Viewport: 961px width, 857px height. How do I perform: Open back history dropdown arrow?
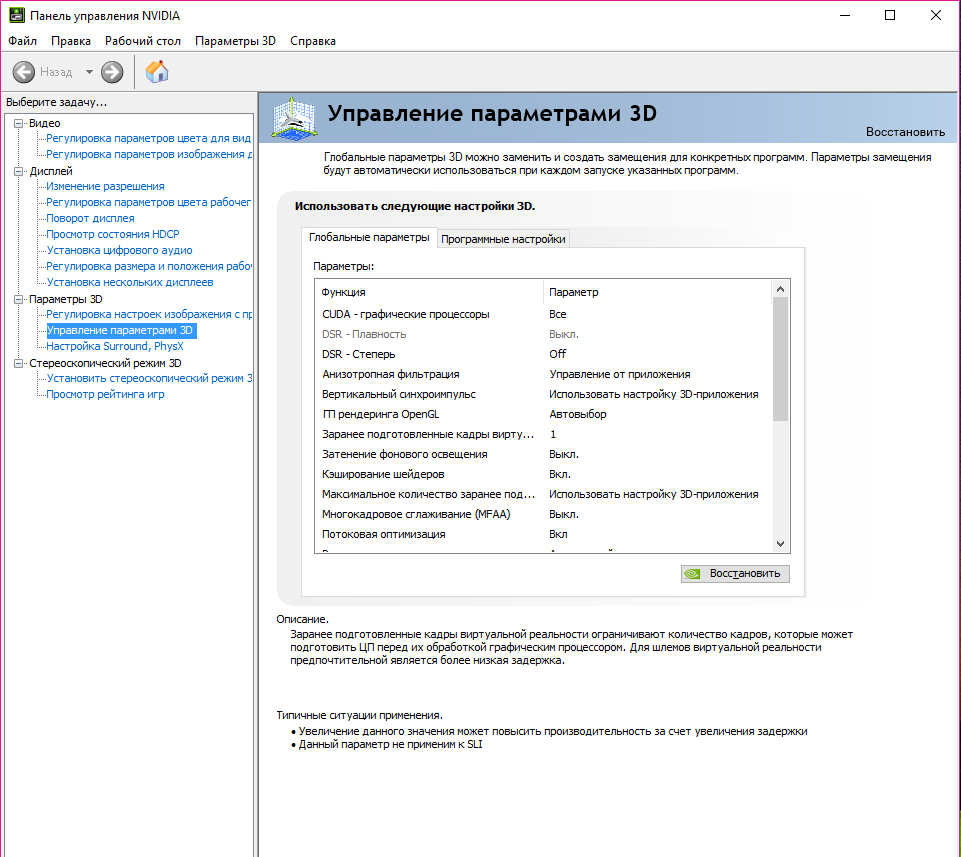pyautogui.click(x=89, y=72)
